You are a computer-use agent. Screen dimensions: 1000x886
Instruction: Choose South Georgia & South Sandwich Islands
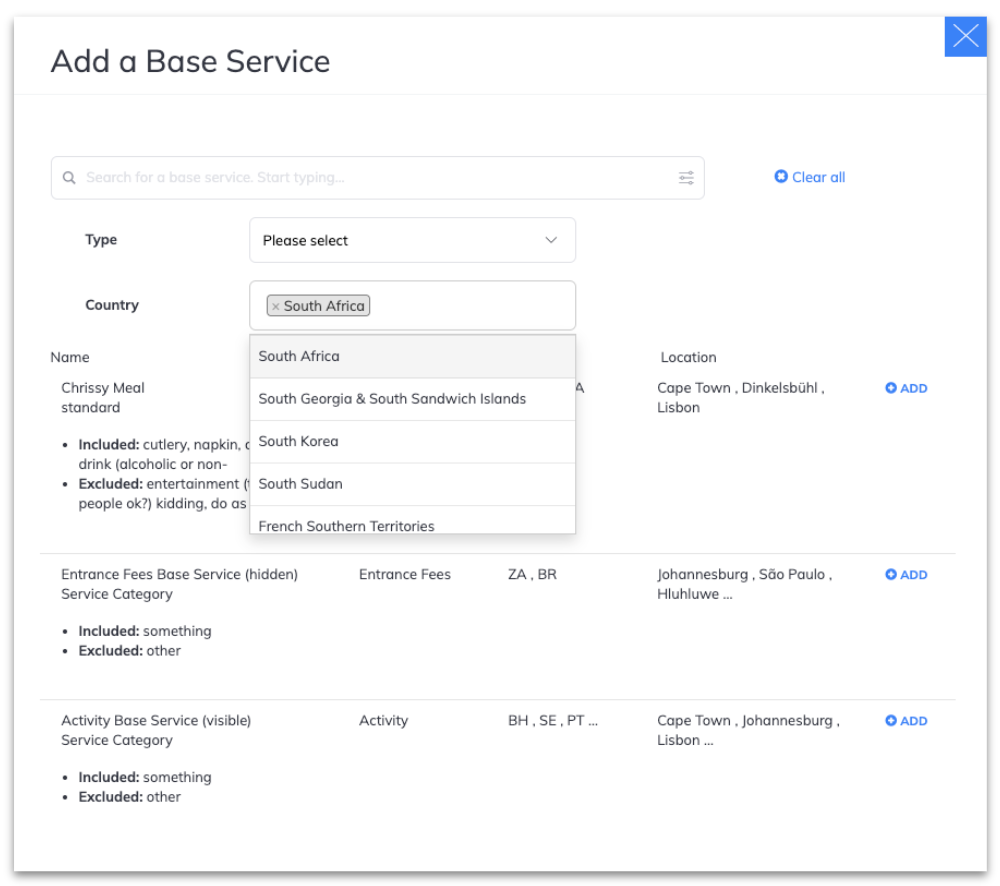pos(412,399)
